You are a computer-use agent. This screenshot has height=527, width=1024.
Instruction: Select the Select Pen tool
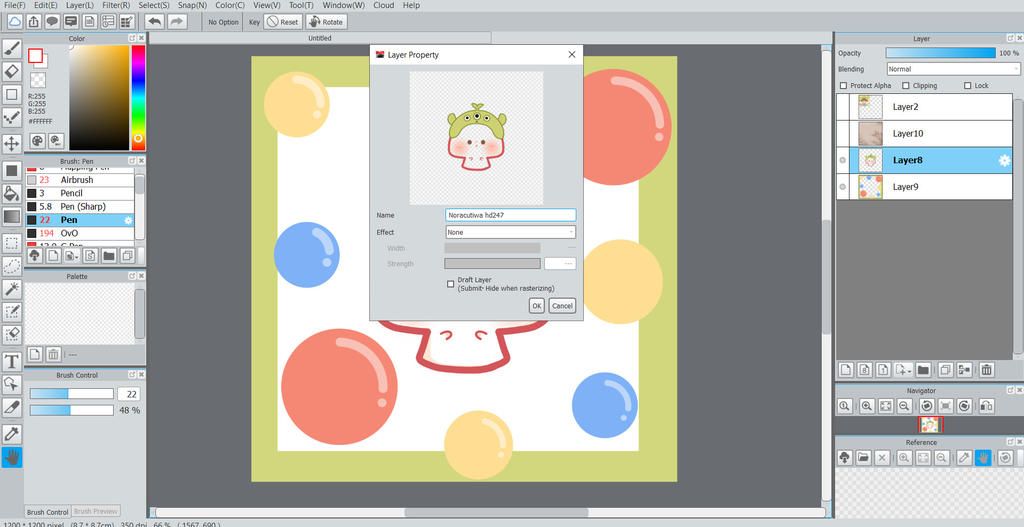pyautogui.click(x=12, y=311)
